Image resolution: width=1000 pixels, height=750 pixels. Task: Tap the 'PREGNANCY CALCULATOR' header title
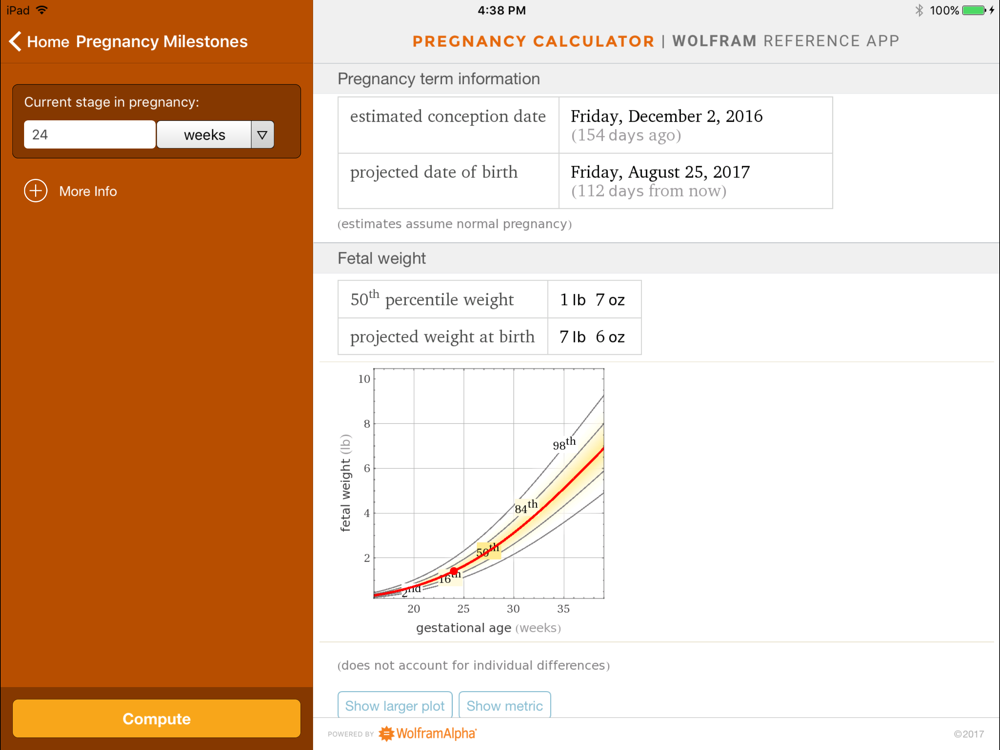(x=533, y=41)
